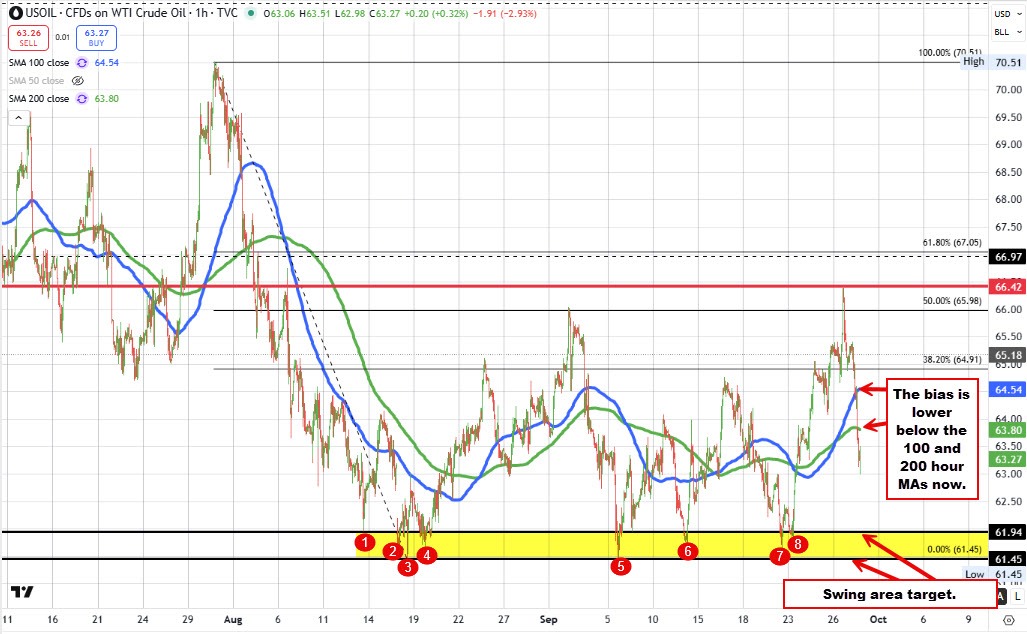Screen dimensions: 1027x634
Task: Click the Oct label on the time axis
Action: click(x=878, y=619)
